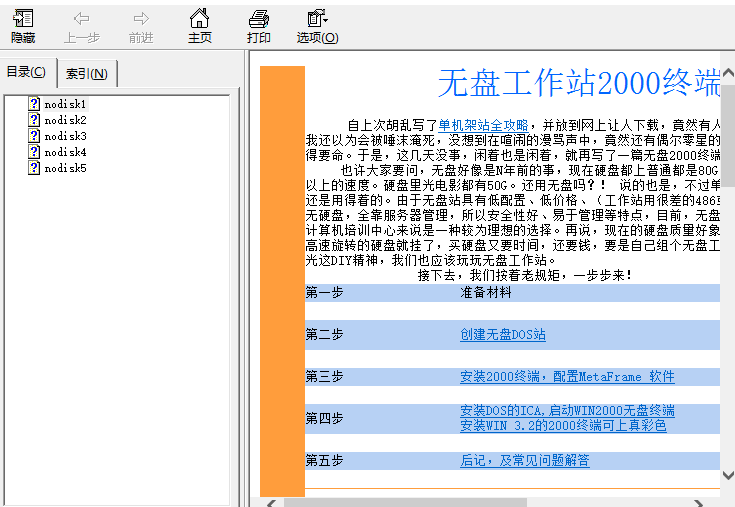Click the help page icon next to nodisk4
Image resolution: width=735 pixels, height=507 pixels.
34,152
